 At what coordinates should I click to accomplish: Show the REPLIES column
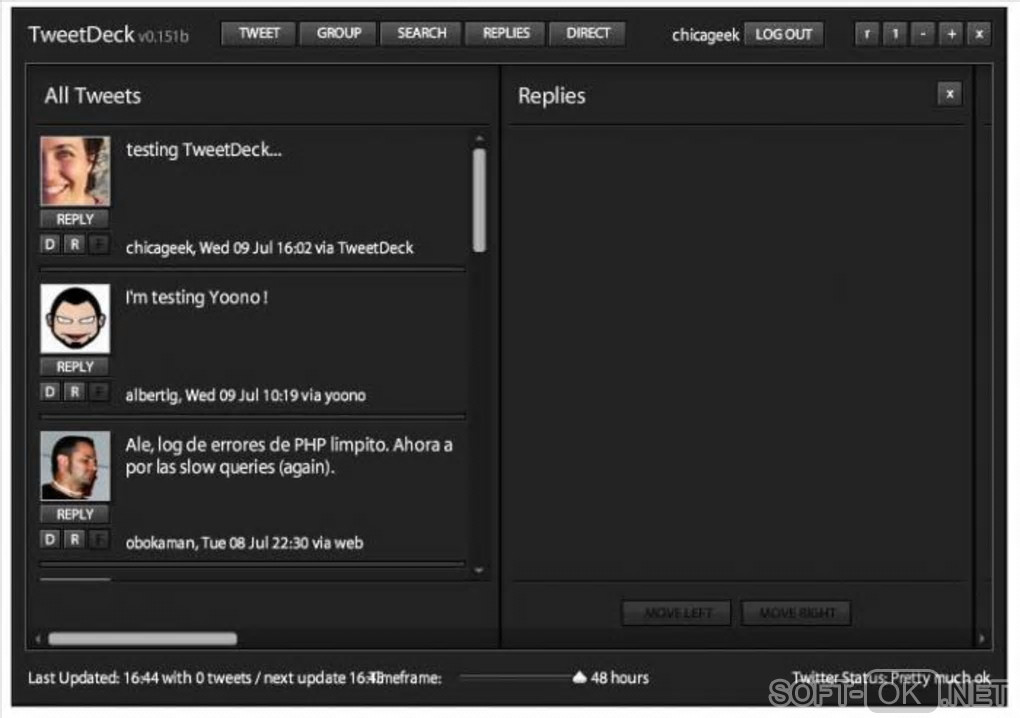point(505,33)
